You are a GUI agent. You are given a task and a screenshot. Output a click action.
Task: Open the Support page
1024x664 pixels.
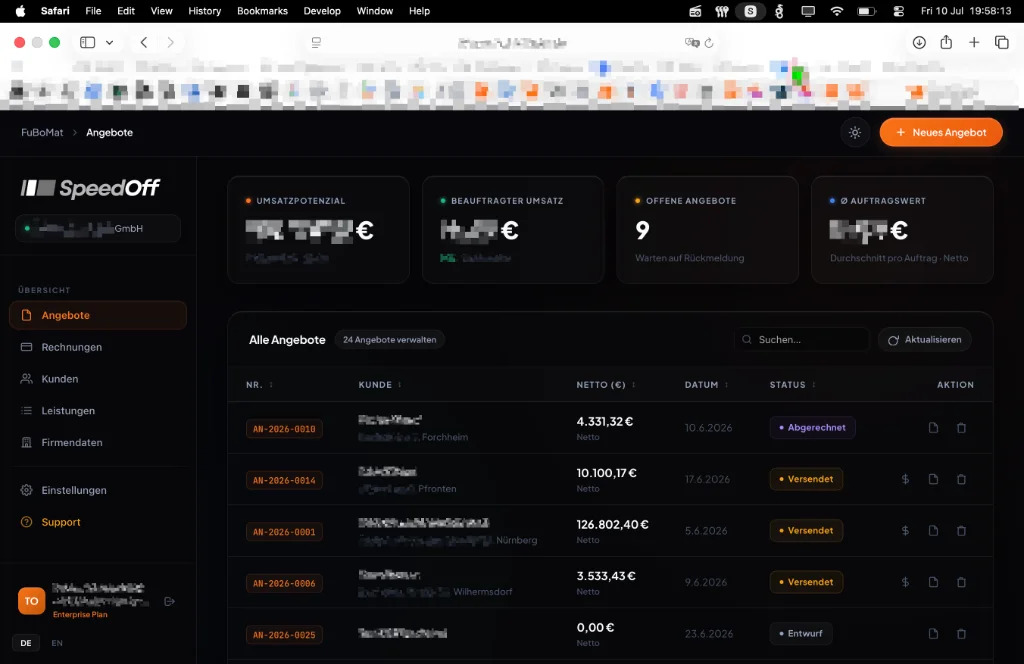pyautogui.click(x=98, y=522)
